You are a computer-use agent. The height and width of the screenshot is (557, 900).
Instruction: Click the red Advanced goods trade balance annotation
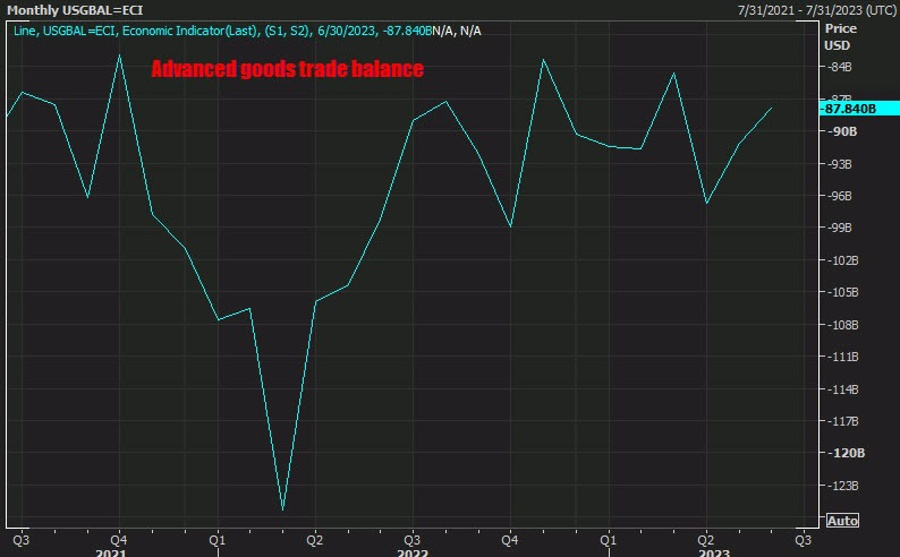[287, 69]
